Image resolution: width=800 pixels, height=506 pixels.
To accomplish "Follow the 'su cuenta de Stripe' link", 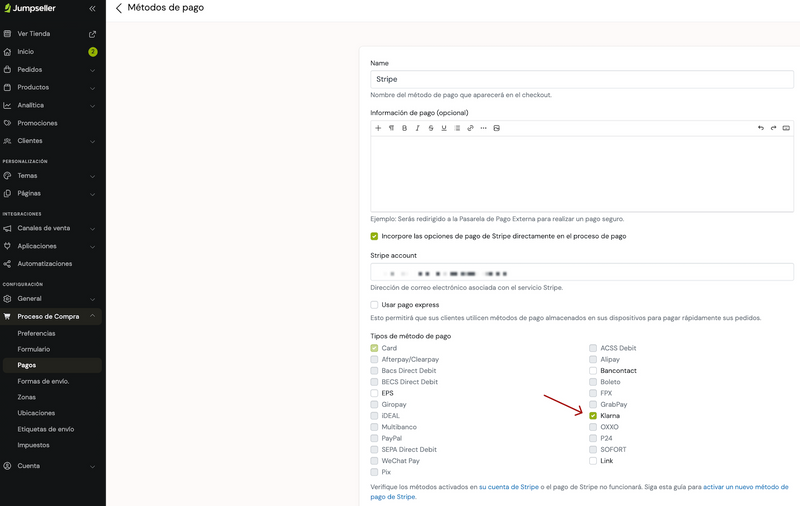I will coord(509,487).
